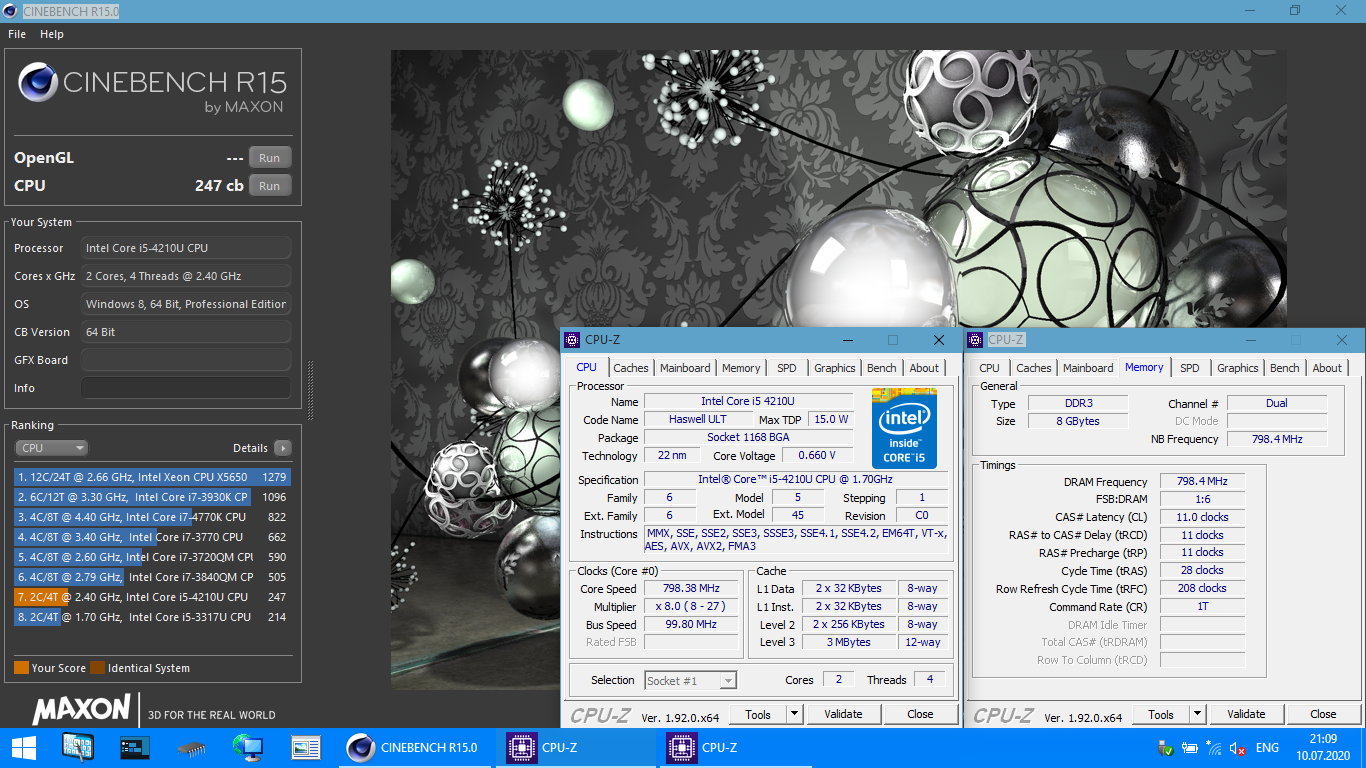Click the panel splitter handle beside Your System

point(310,390)
